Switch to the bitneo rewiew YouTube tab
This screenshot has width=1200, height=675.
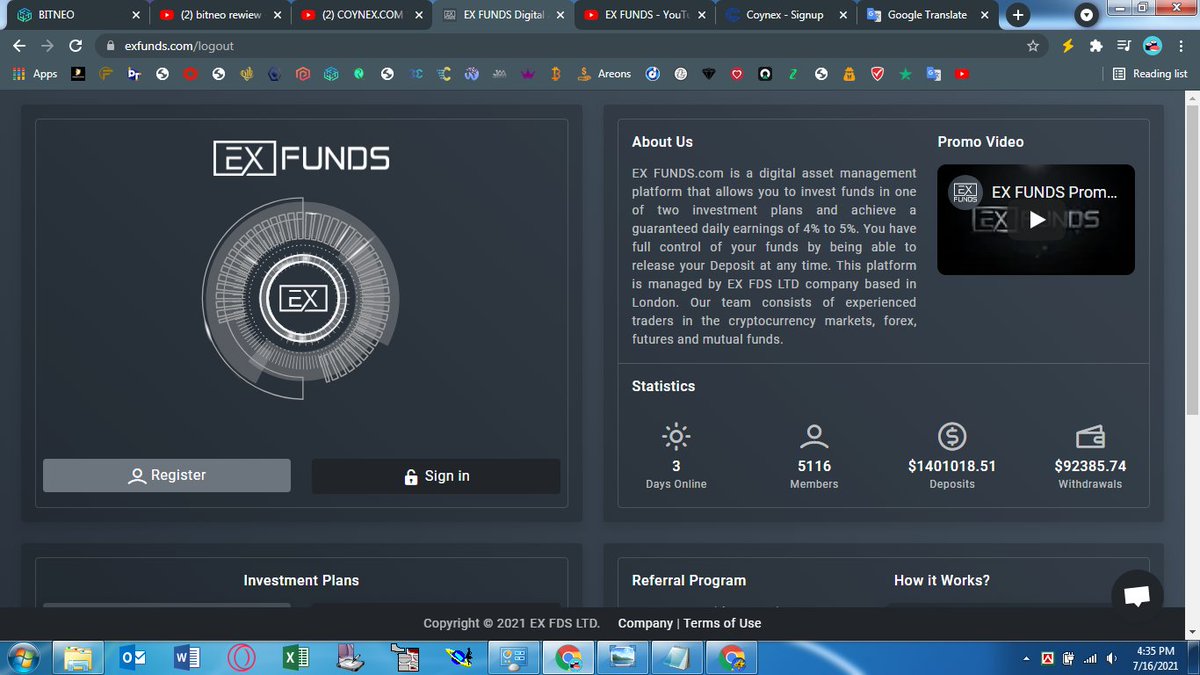pyautogui.click(x=221, y=15)
